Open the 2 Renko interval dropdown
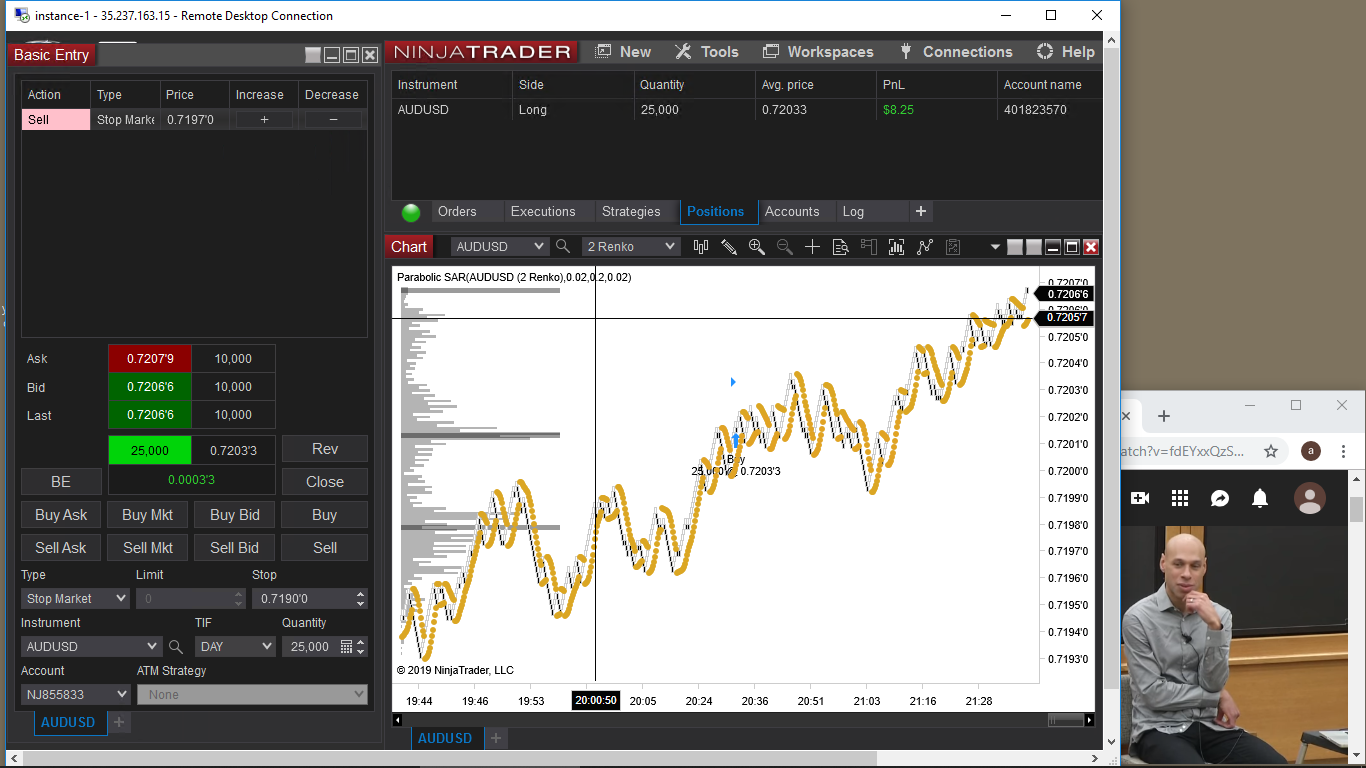1366x768 pixels. tap(631, 247)
